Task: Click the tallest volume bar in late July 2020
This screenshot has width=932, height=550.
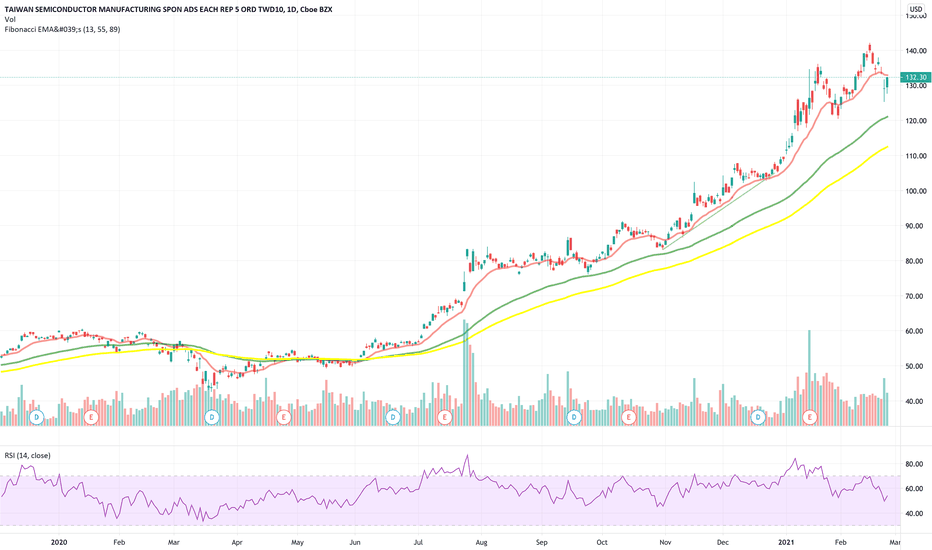Action: pos(464,373)
